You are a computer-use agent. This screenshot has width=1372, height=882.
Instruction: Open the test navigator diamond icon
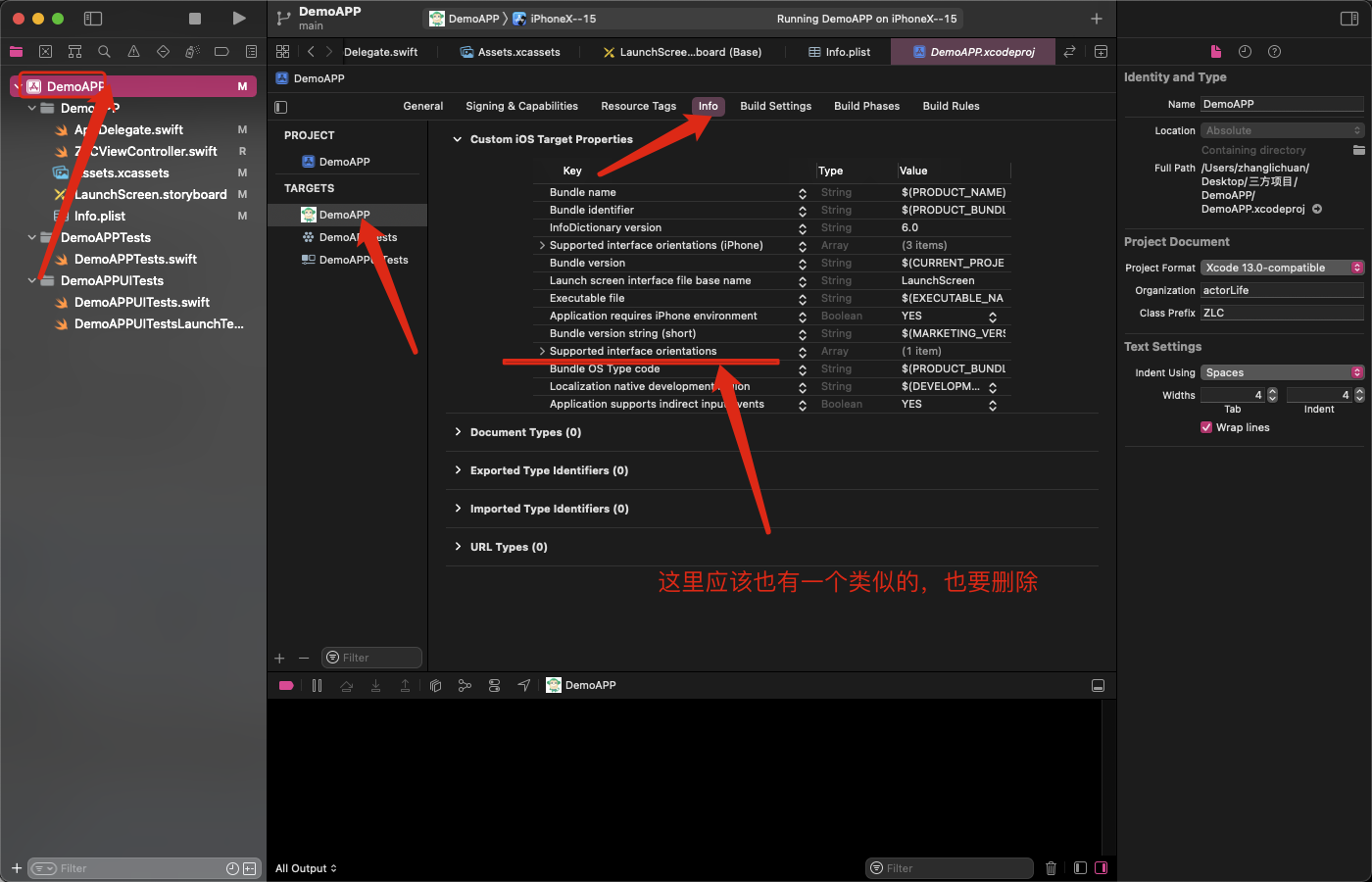pyautogui.click(x=163, y=52)
